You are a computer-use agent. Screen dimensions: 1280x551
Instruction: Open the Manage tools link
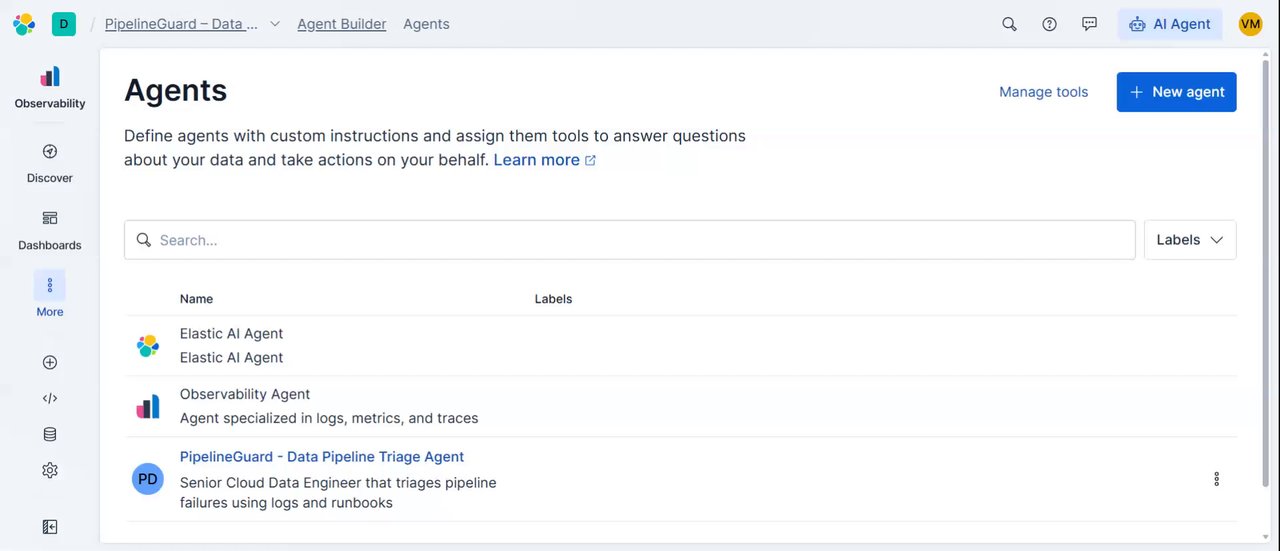click(1043, 92)
